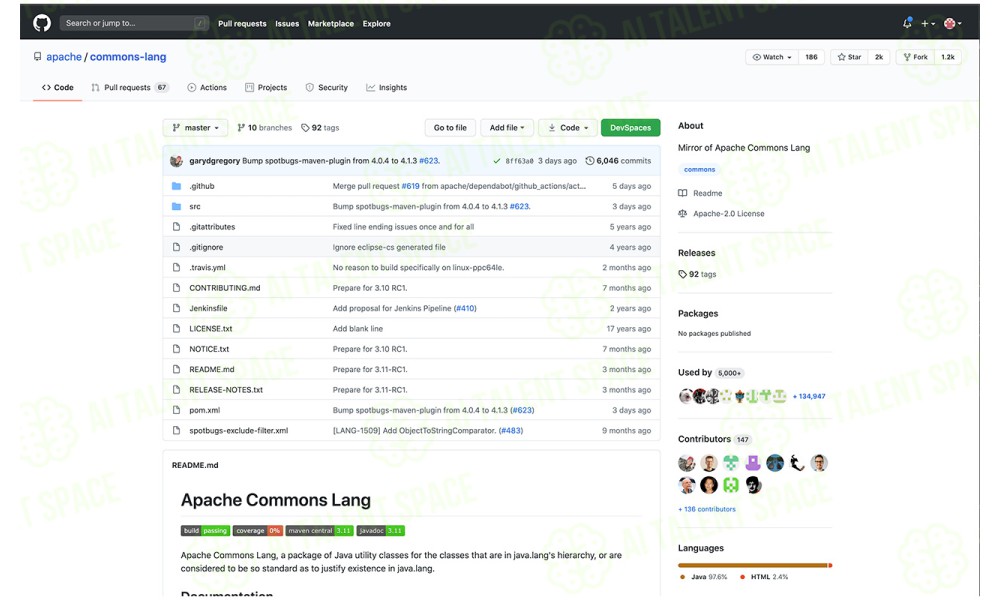This screenshot has width=1000, height=600.
Task: View the 1.2k forks count
Action: coord(948,57)
